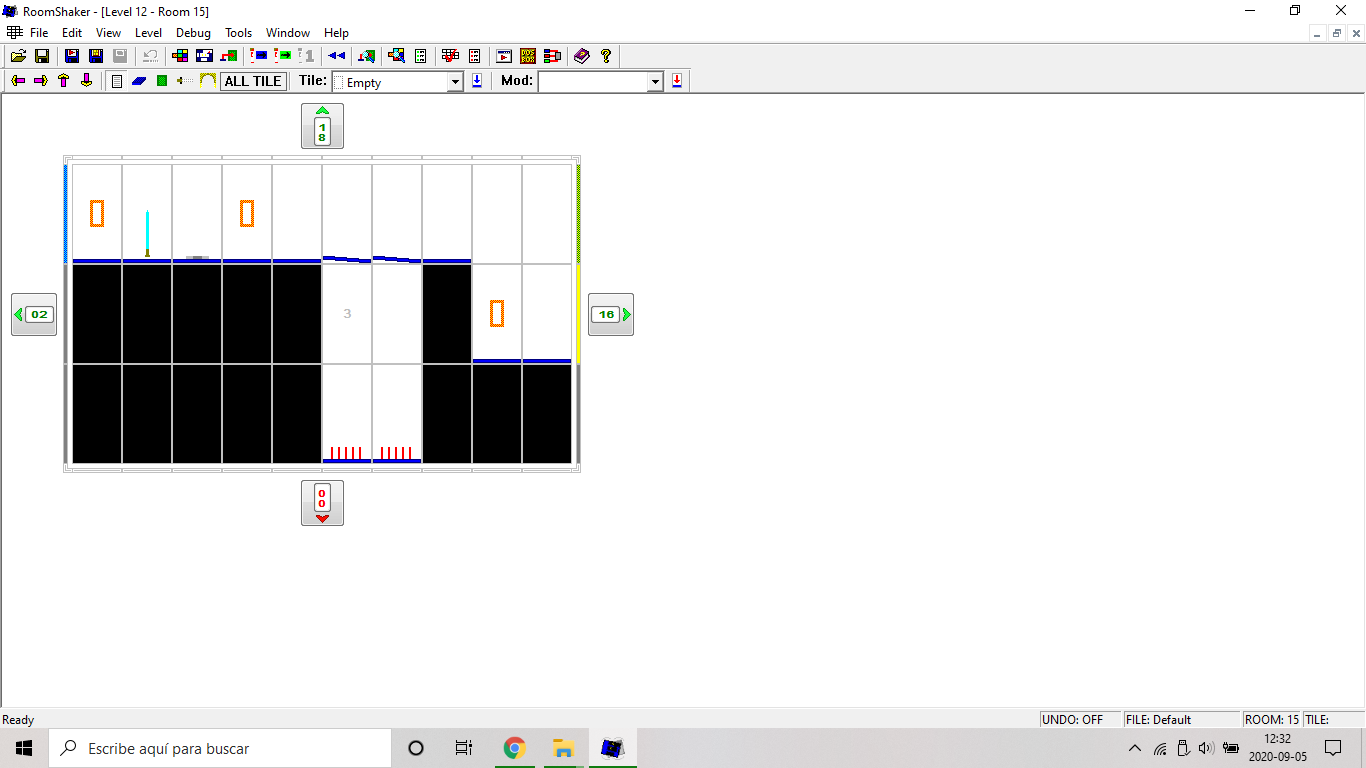Click the ROOM: 15 status text
The width and height of the screenshot is (1366, 768).
point(1272,720)
